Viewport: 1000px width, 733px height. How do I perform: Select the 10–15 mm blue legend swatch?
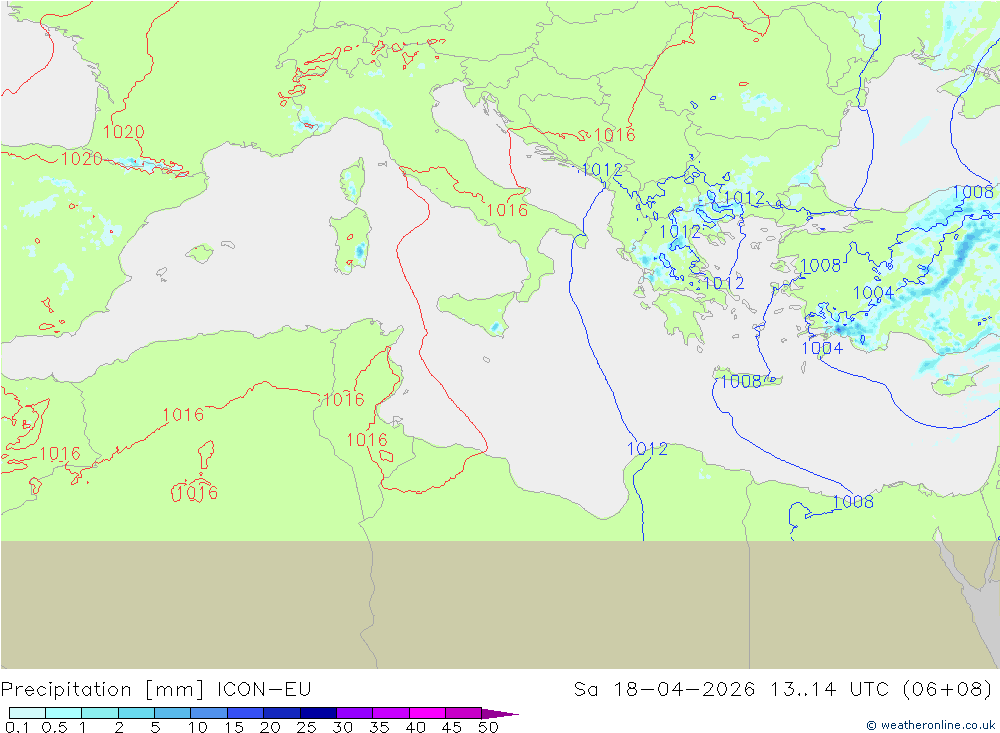click(x=209, y=713)
